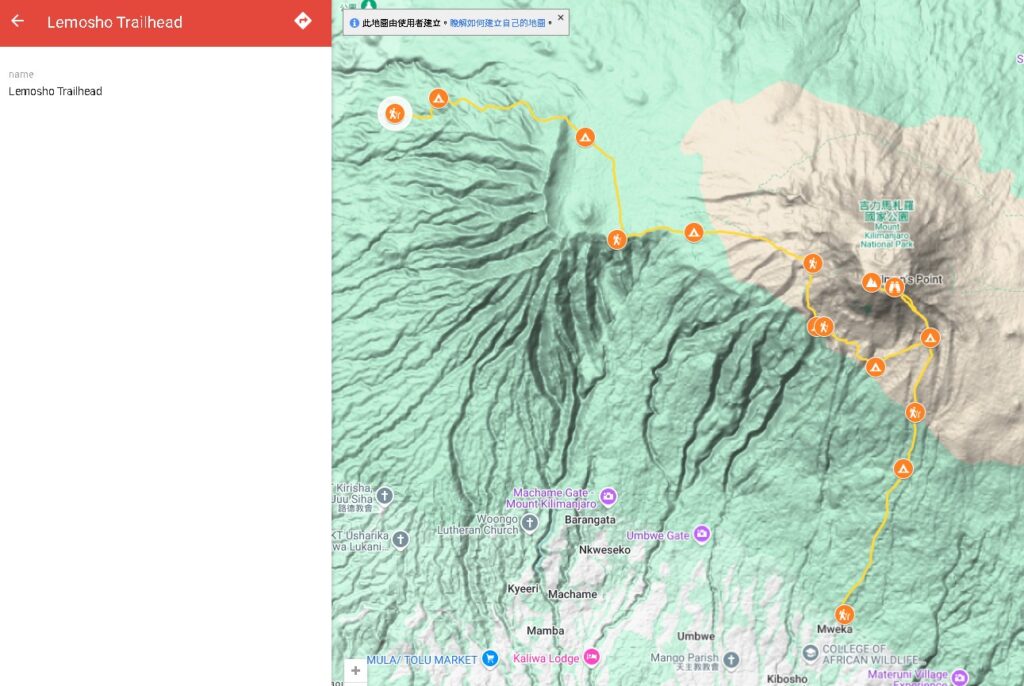Click the hiker marker at Mweka
Screen dimensions: 1024x686
(845, 614)
